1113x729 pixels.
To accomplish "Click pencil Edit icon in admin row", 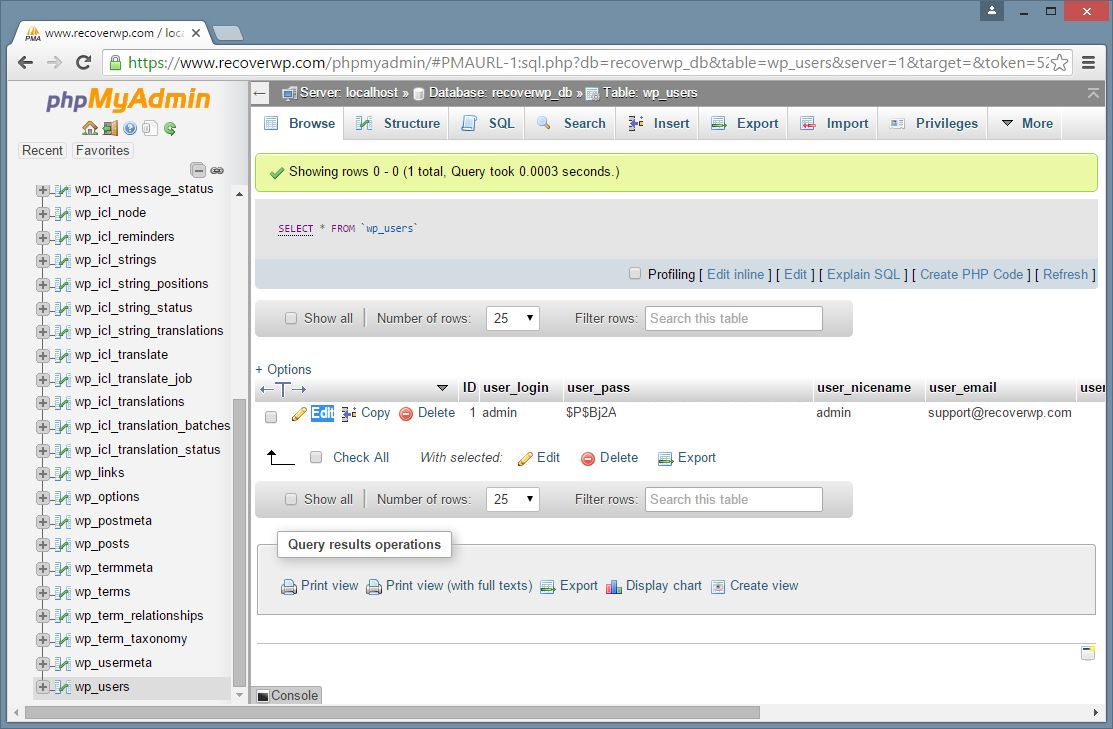I will click(300, 414).
